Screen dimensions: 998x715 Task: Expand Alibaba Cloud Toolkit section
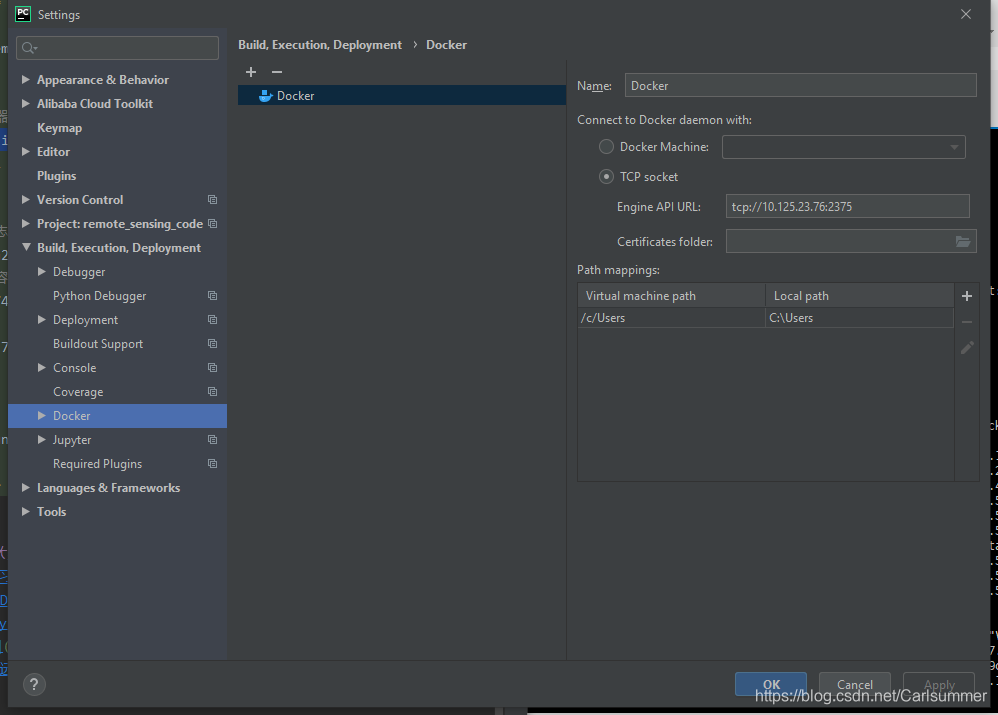click(25, 103)
